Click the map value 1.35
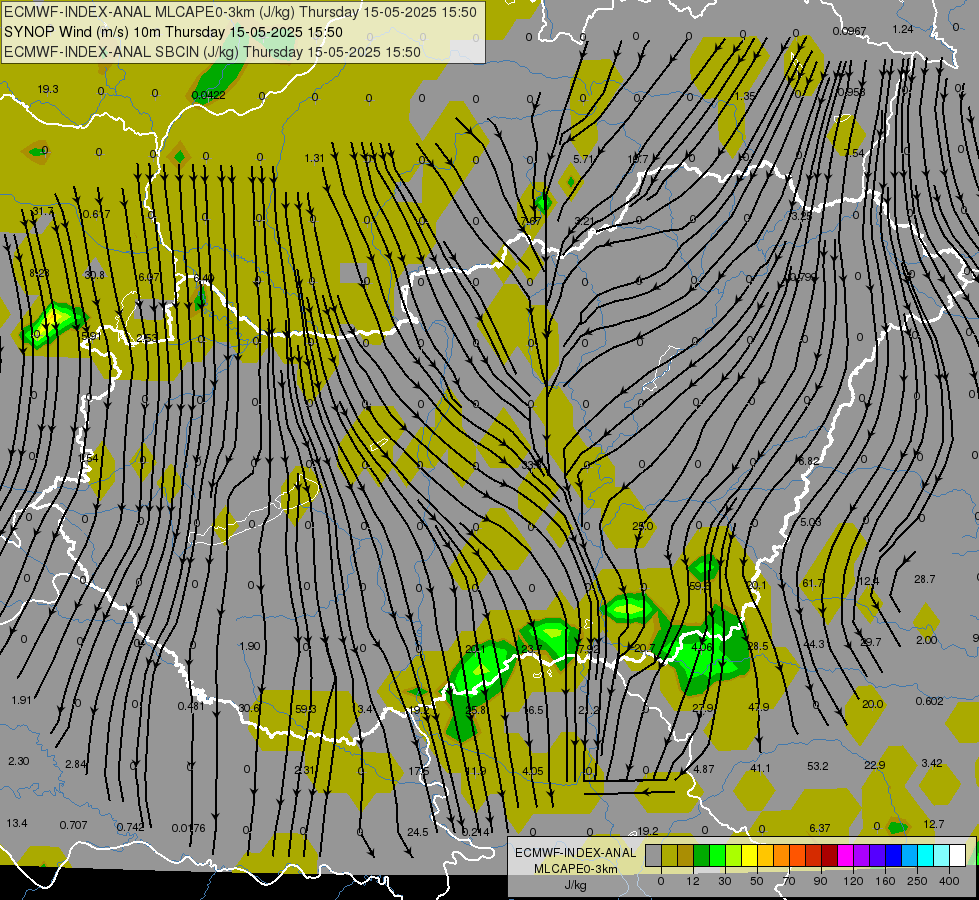The height and width of the screenshot is (900, 979). coord(745,96)
